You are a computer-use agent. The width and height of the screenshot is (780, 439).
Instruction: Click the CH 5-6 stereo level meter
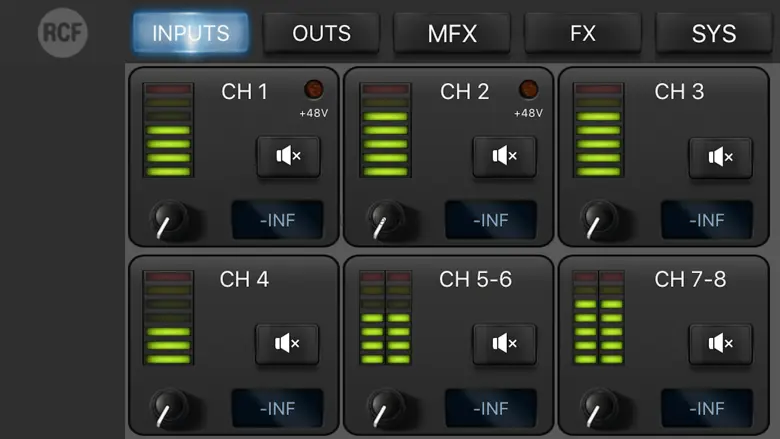pyautogui.click(x=386, y=318)
